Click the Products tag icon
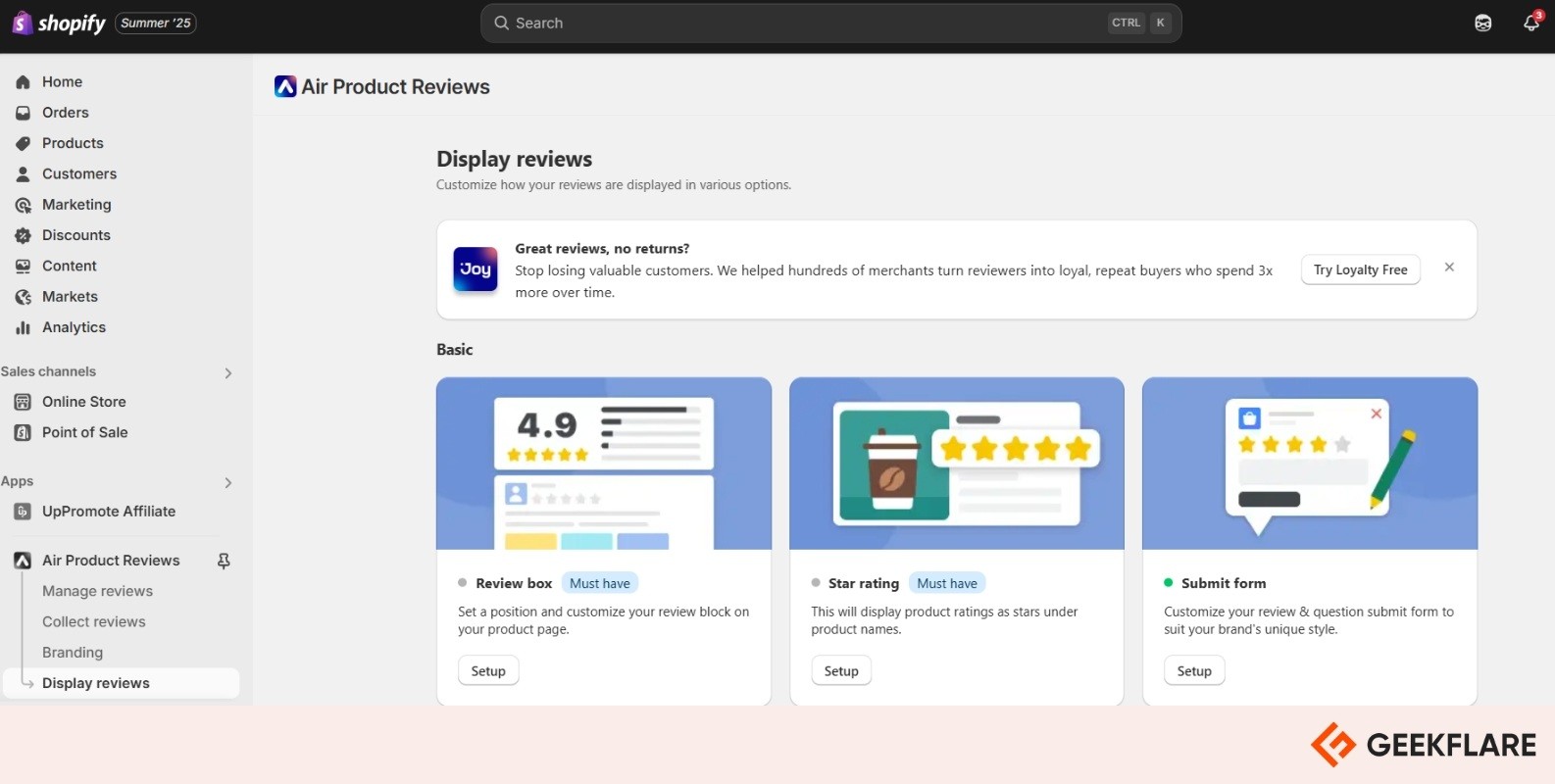Viewport: 1555px width, 784px height. (x=23, y=143)
